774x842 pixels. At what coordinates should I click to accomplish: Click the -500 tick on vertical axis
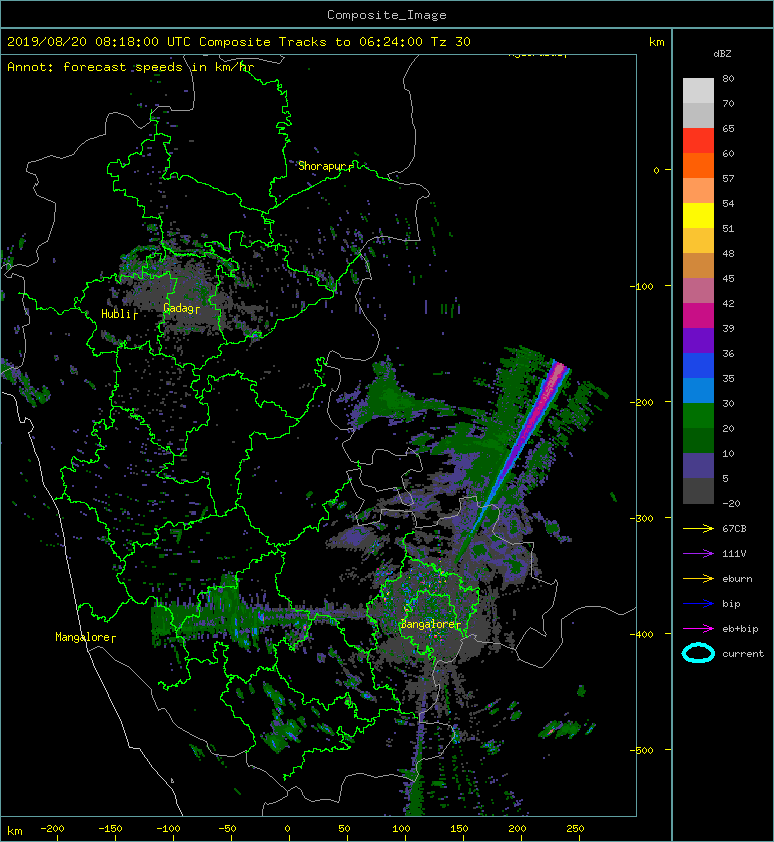coord(641,750)
